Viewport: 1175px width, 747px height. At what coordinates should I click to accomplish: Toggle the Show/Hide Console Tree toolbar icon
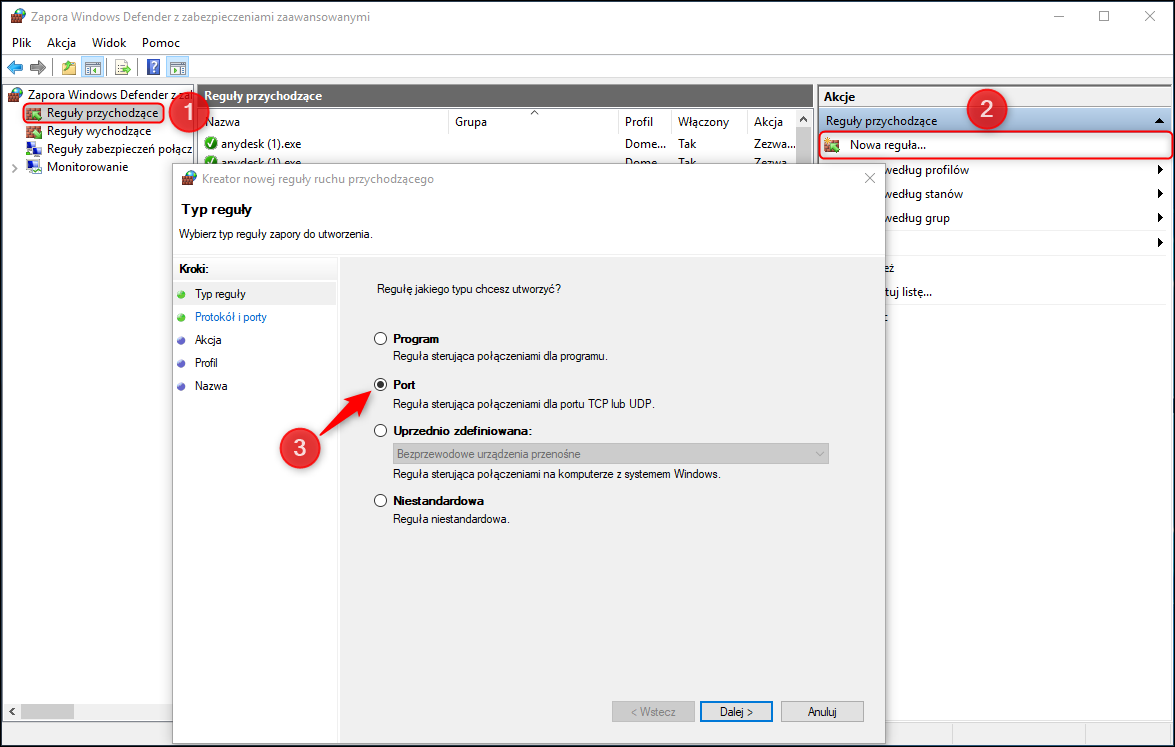coord(93,67)
